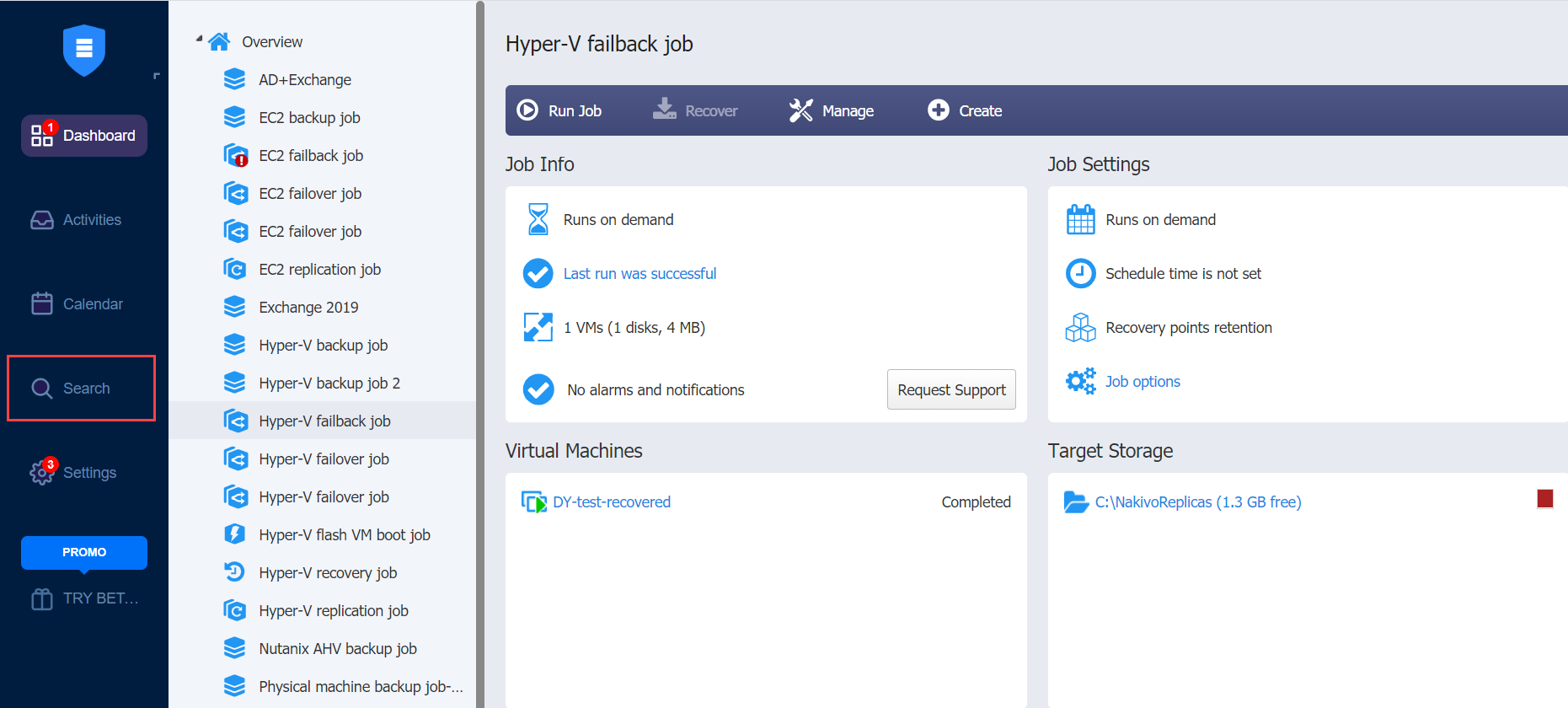Click Last run was successful link
The height and width of the screenshot is (708, 1568).
coord(640,274)
